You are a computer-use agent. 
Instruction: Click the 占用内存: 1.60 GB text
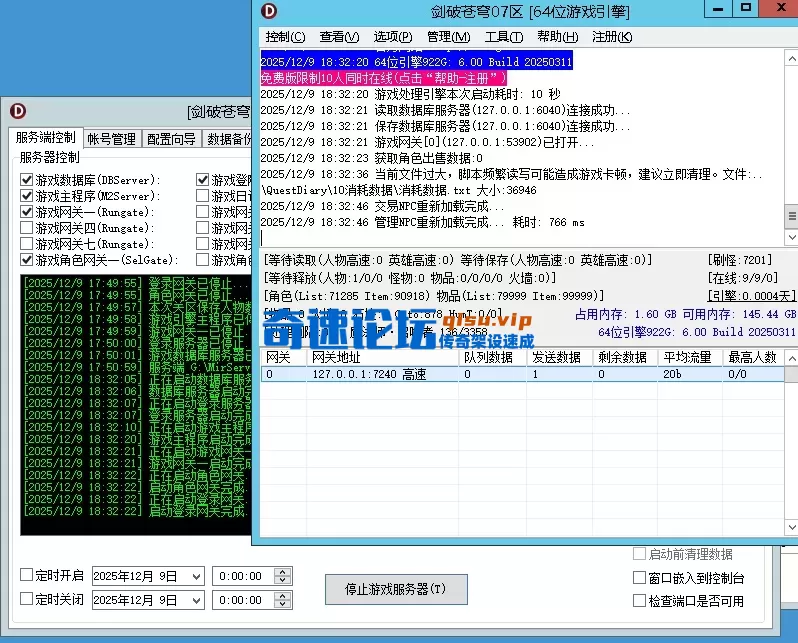(624, 314)
